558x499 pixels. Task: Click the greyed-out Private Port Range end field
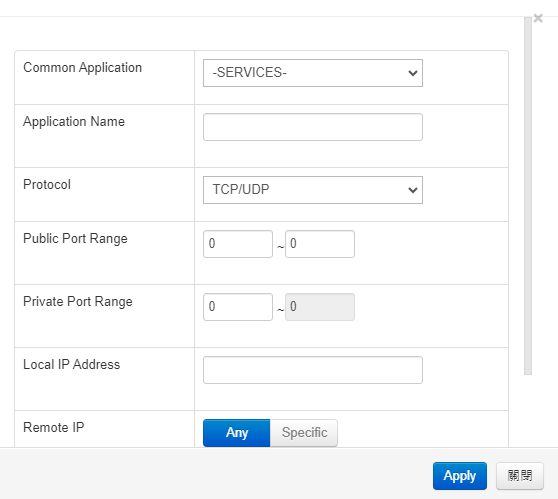pos(320,307)
